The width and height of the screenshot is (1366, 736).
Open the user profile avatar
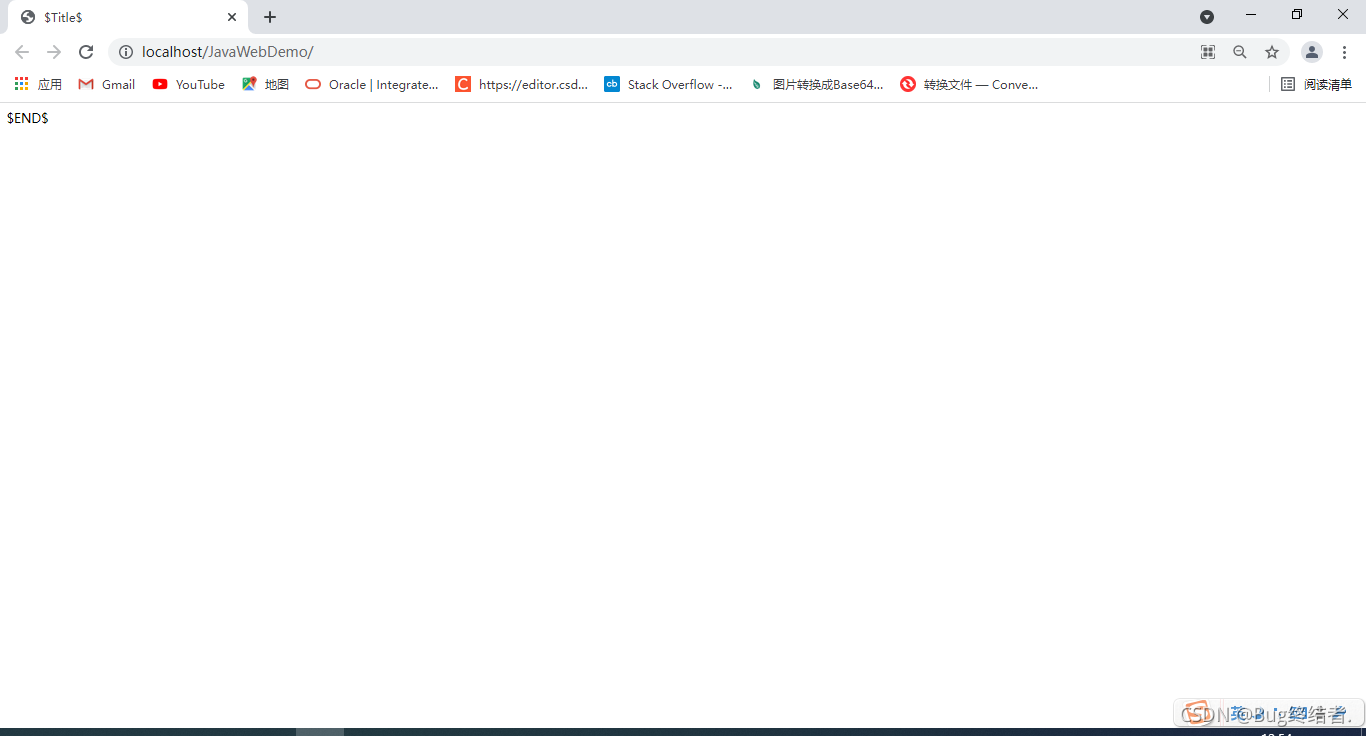(x=1312, y=52)
